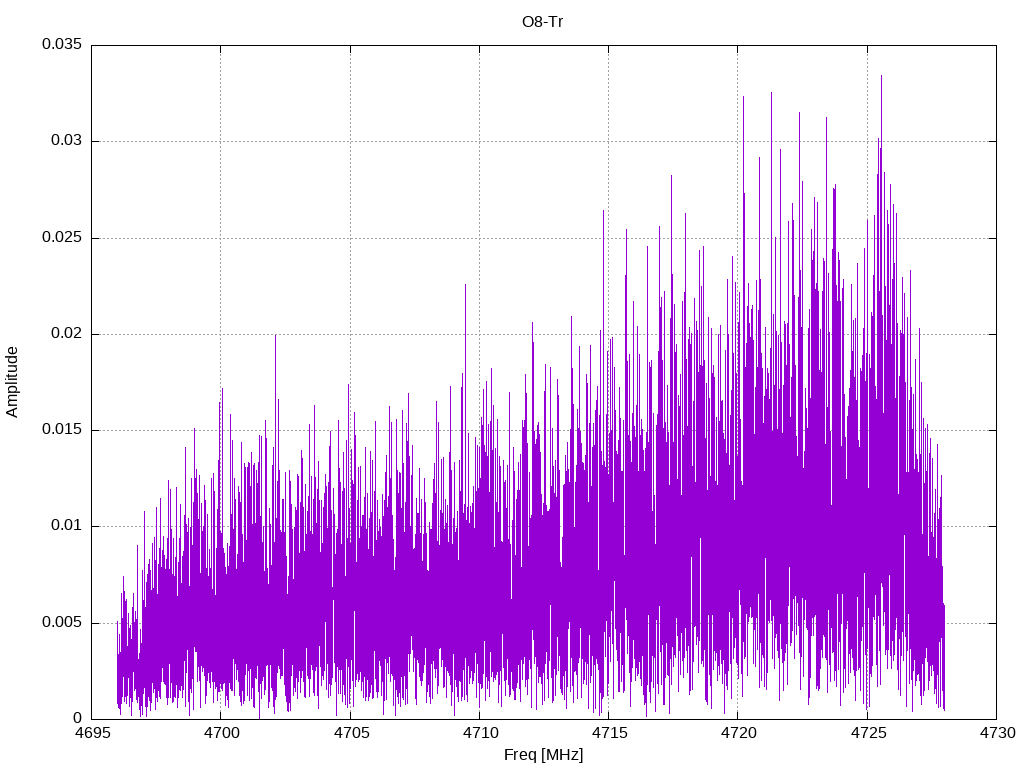The height and width of the screenshot is (768, 1024).
Task: Click the y-axis tick label 0.02
Action: [67, 334]
